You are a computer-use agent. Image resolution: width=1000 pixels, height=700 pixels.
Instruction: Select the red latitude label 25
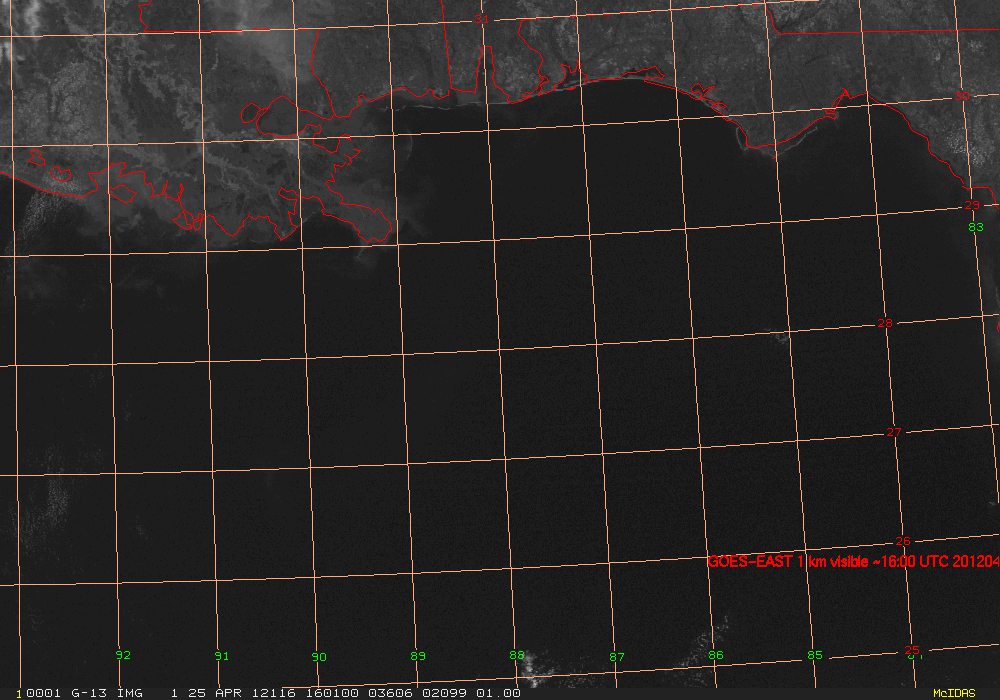912,650
